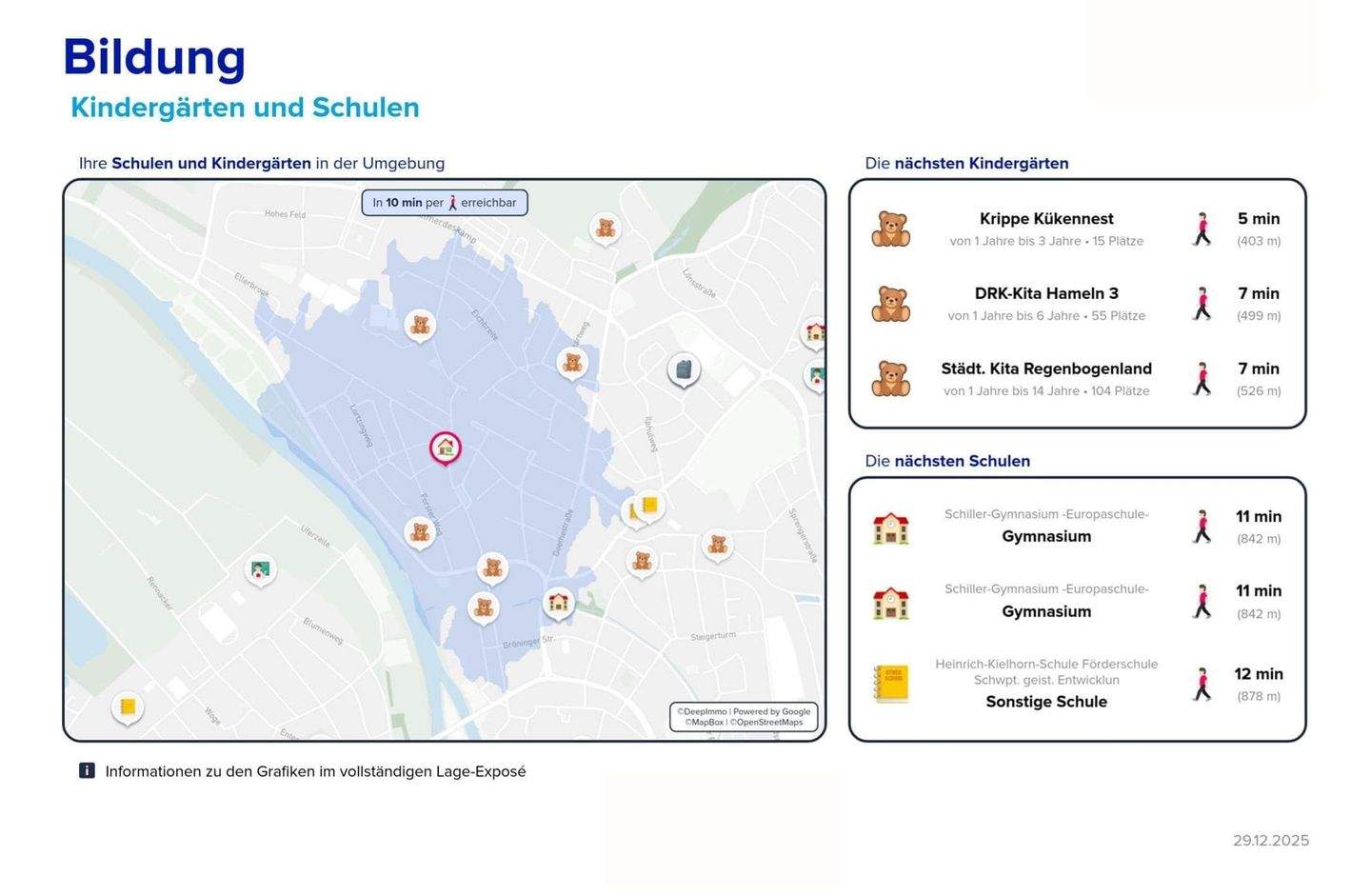Viewport: 1371px width, 896px height.
Task: Click the 'Informationen zu den Grafiken' note text
Action: pyautogui.click(x=315, y=771)
